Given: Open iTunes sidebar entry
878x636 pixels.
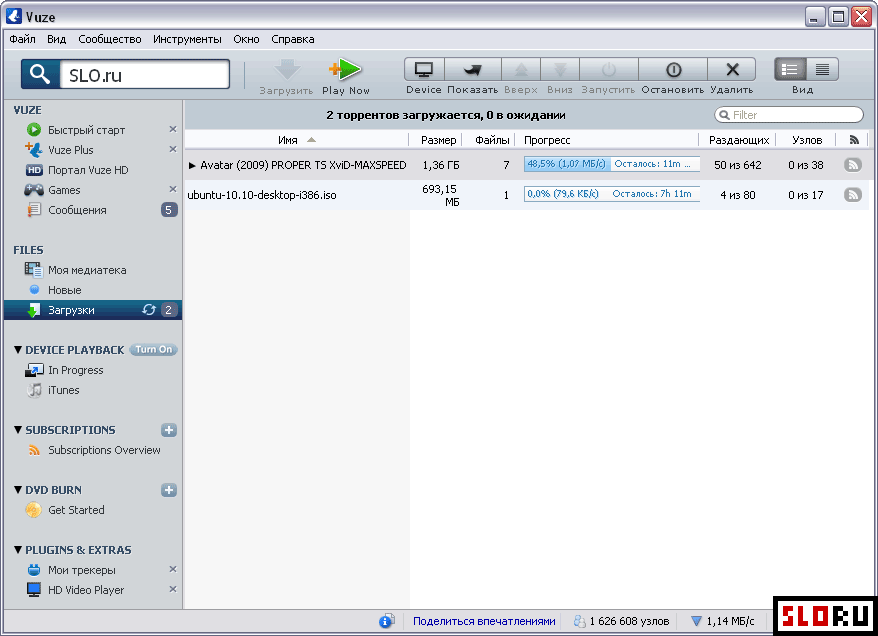Looking at the screenshot, I should click(63, 390).
